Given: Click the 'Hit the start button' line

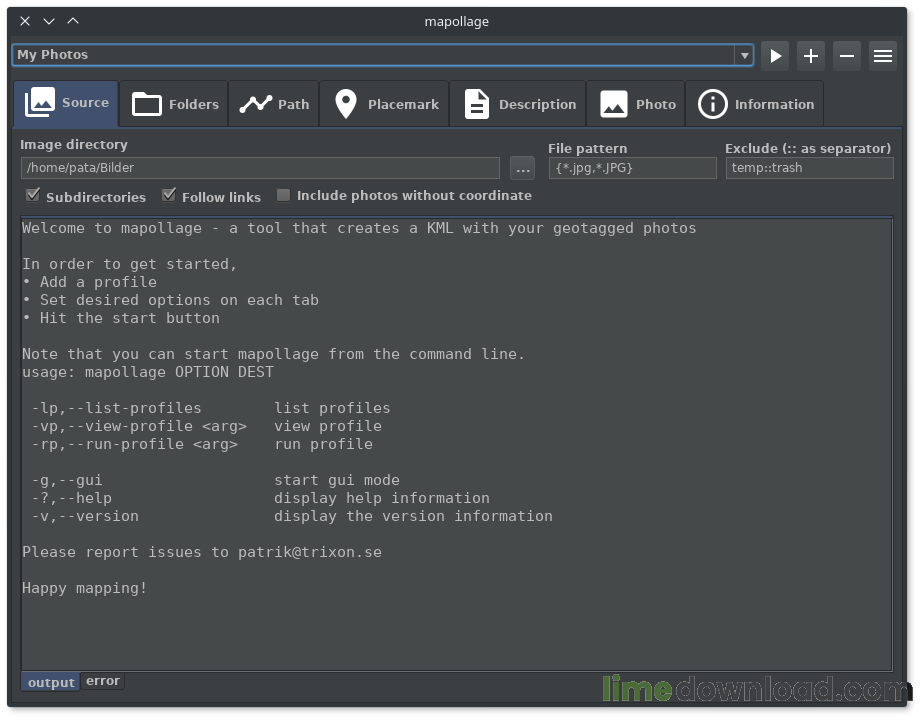Looking at the screenshot, I should point(121,318).
